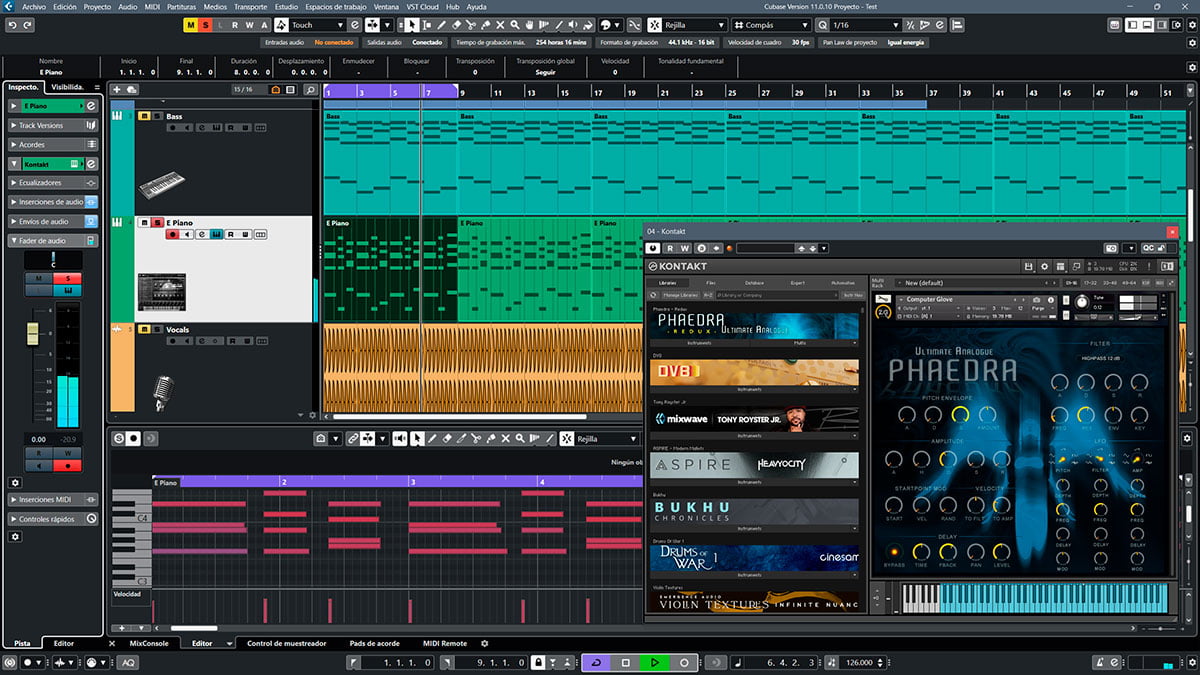Open lower zone settings gear next to MIDI Remote
The width and height of the screenshot is (1200, 675).
tap(485, 644)
